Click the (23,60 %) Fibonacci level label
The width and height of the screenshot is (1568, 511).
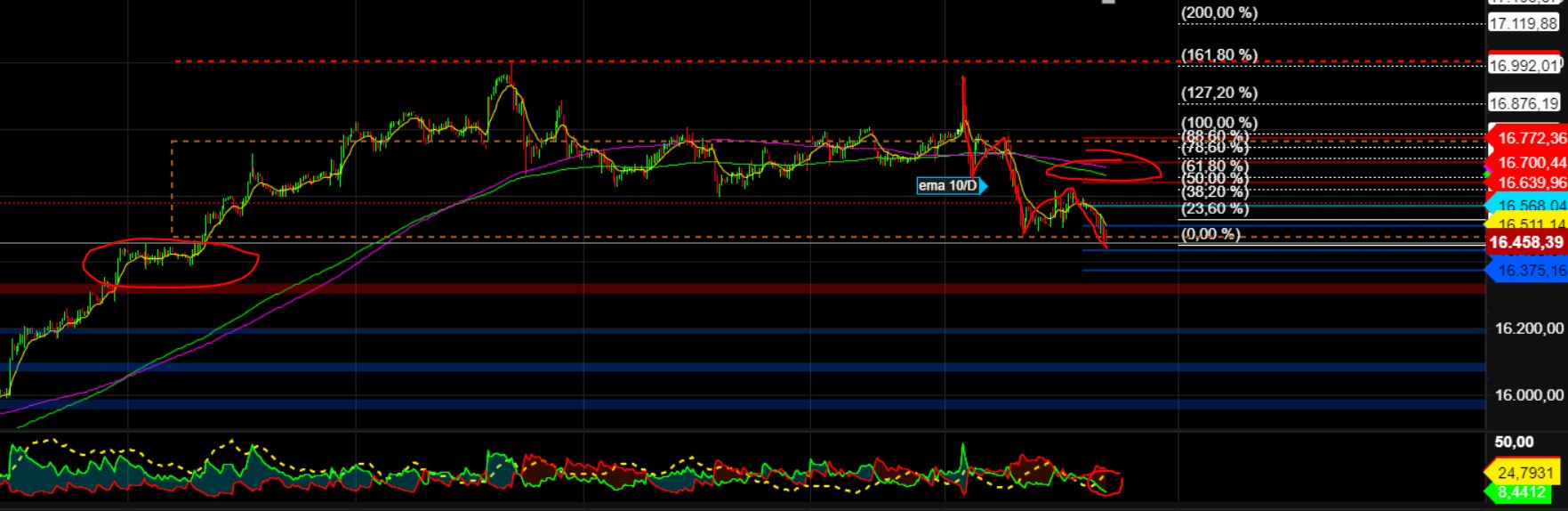tap(1215, 208)
